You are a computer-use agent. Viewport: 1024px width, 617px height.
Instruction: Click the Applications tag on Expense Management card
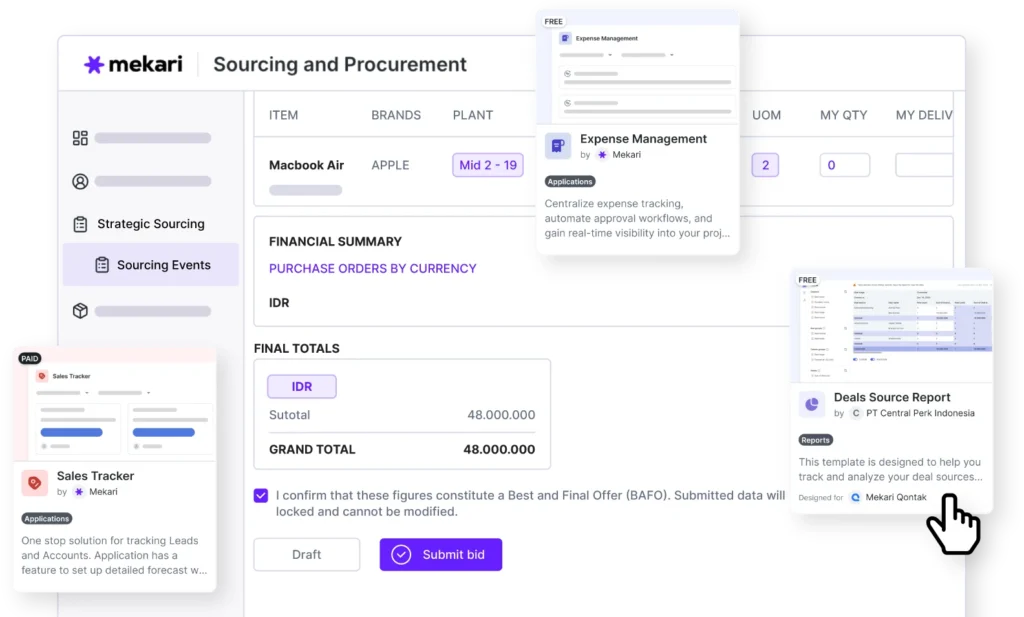click(570, 182)
